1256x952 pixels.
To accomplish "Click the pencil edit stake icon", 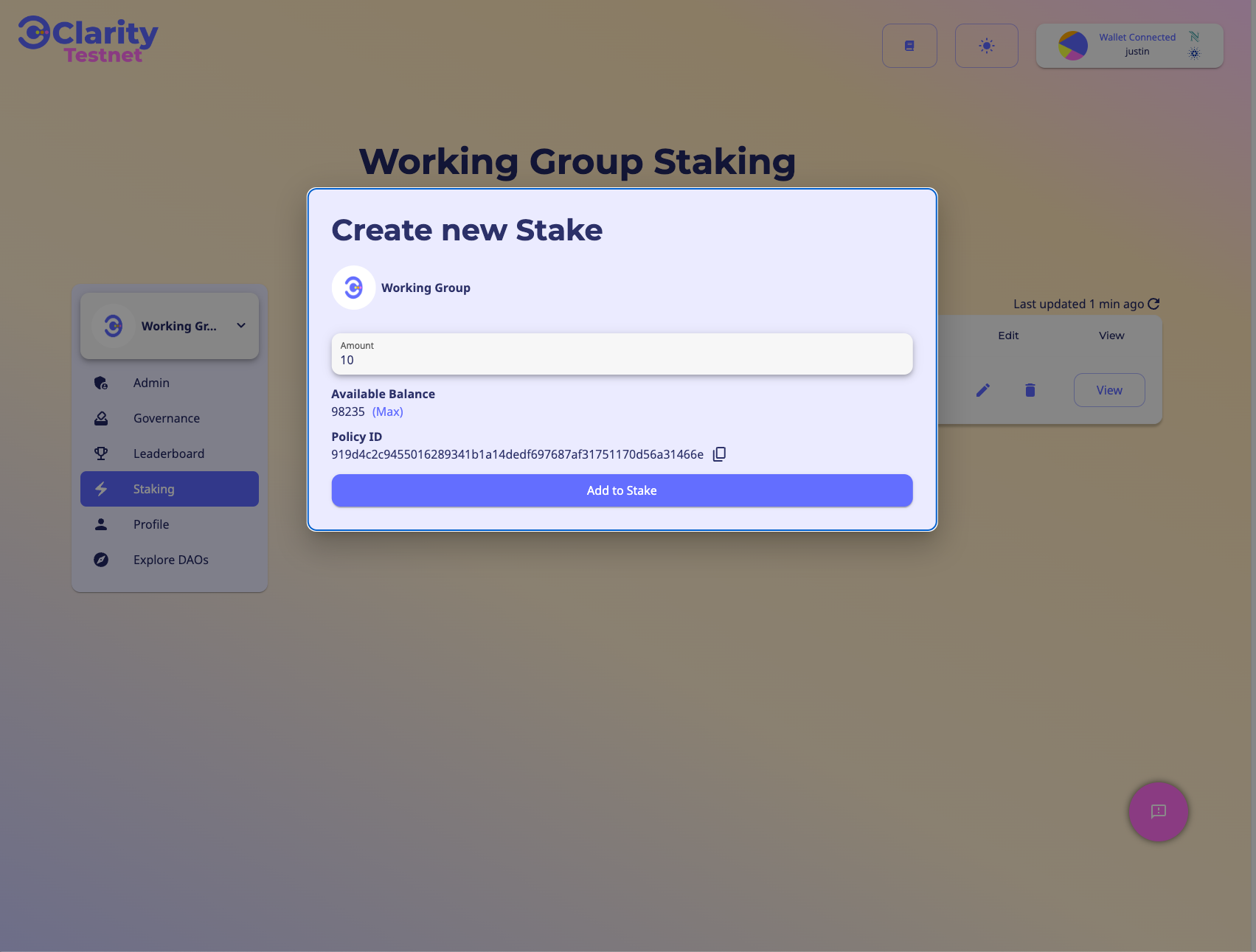I will (982, 390).
